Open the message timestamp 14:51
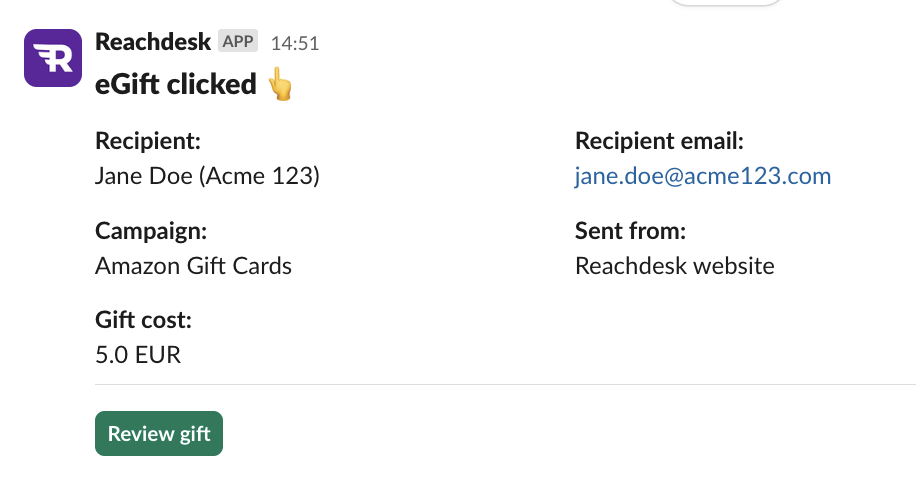This screenshot has height=484, width=916. [x=295, y=43]
